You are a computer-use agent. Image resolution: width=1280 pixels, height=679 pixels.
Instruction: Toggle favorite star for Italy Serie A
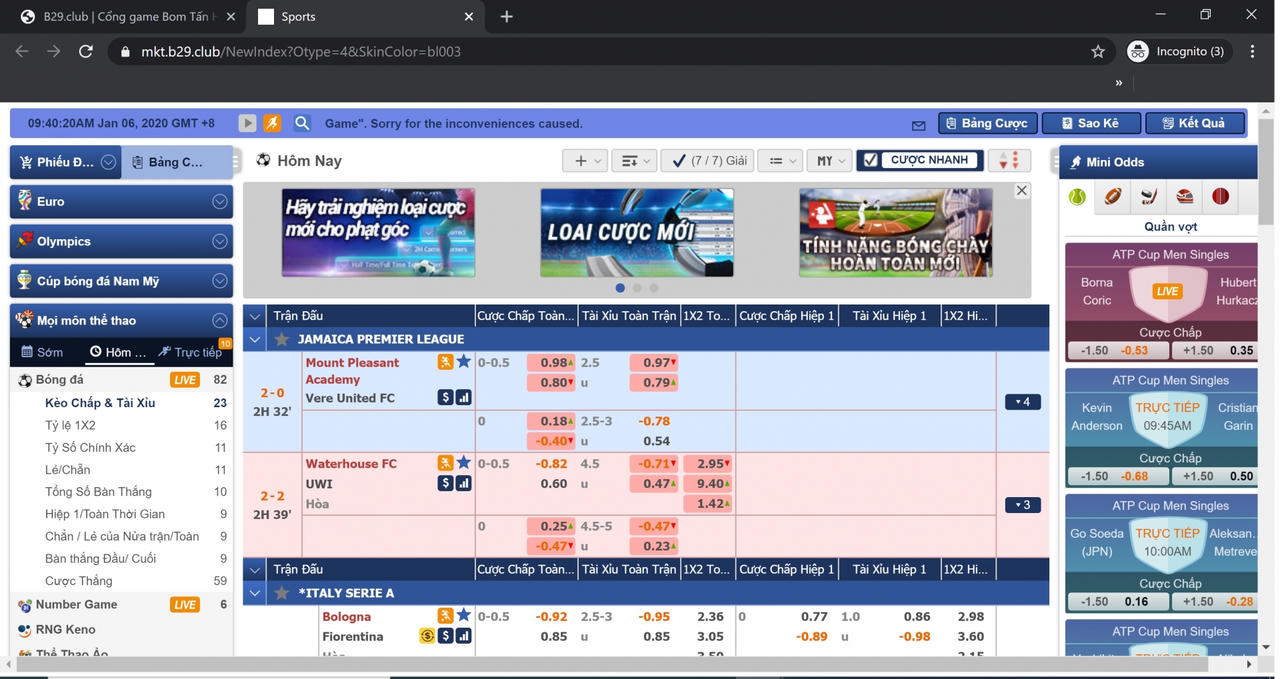(x=282, y=593)
